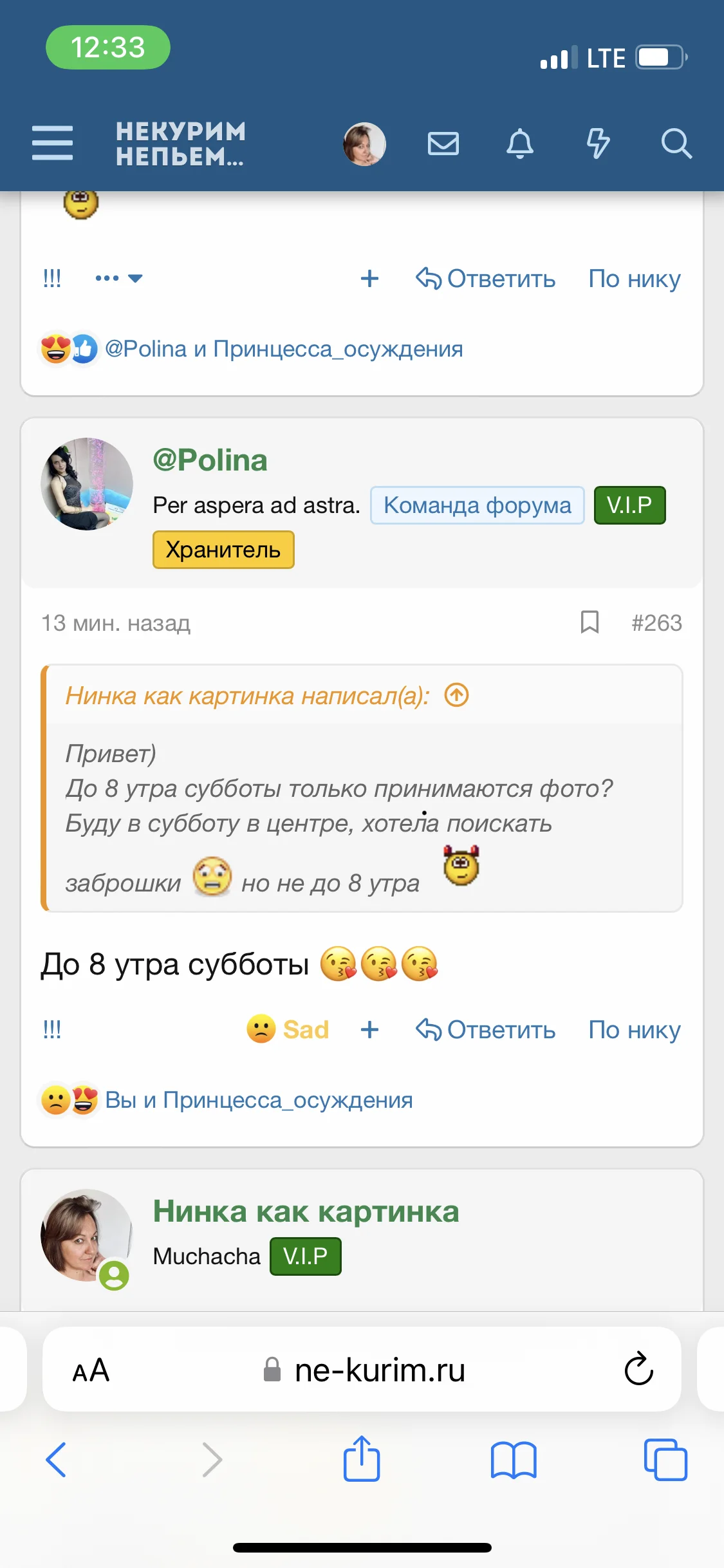Open the hamburger navigation menu

(x=52, y=144)
